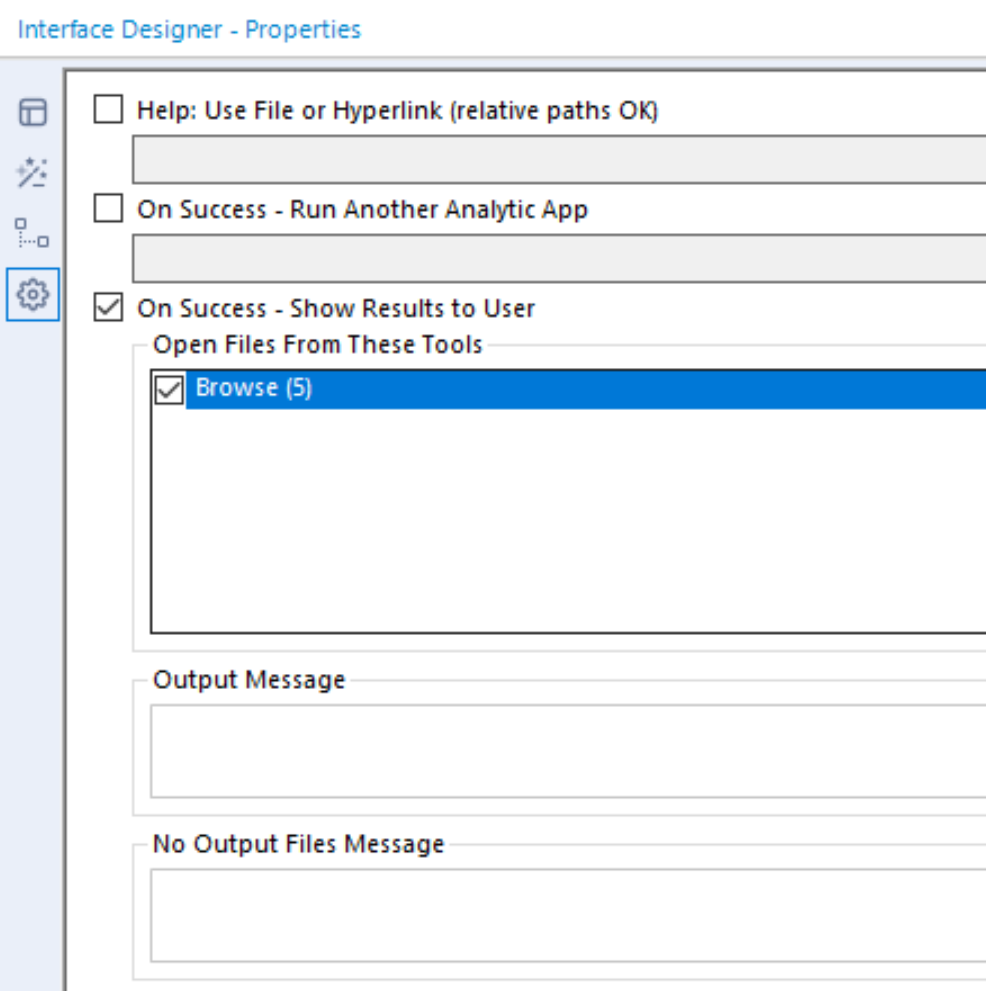986x991 pixels.
Task: Click inside the No Output Files Message box
Action: pyautogui.click(x=568, y=915)
